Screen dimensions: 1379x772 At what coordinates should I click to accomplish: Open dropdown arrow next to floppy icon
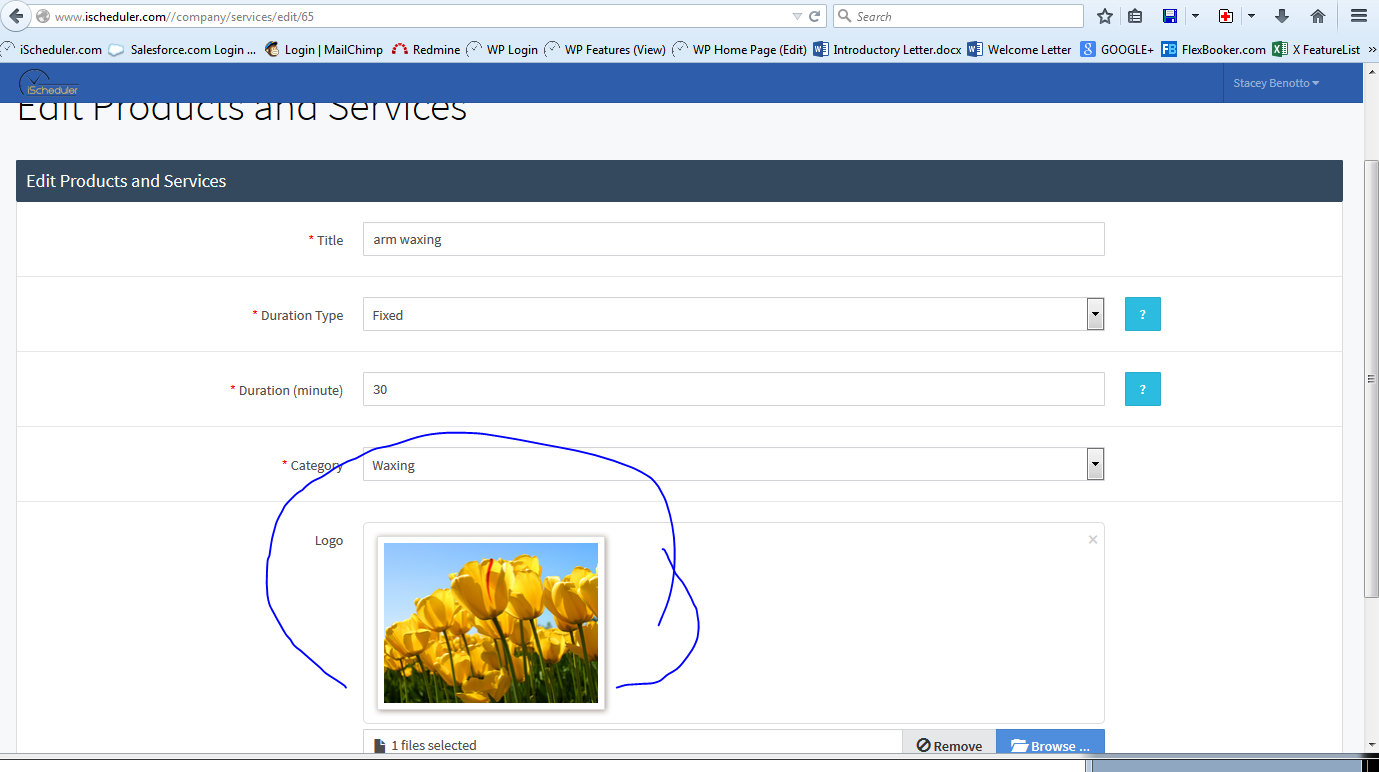(x=1195, y=16)
